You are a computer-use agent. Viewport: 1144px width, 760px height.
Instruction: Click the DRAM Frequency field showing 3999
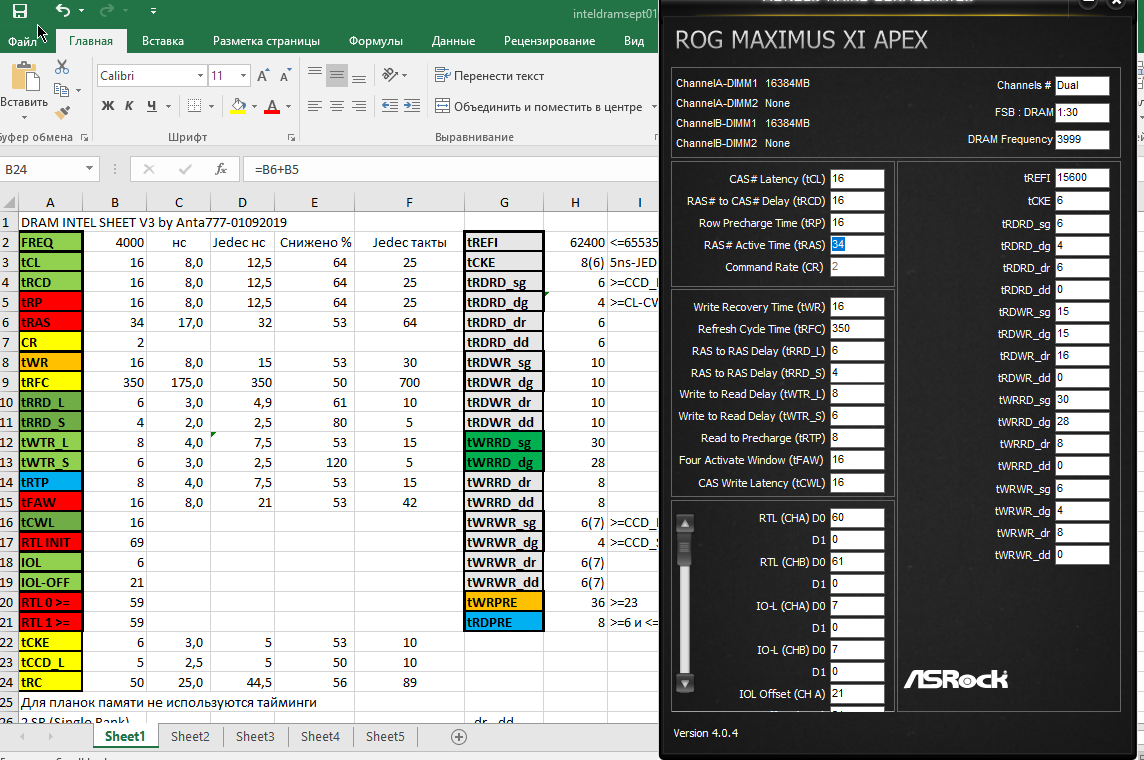(x=1082, y=139)
